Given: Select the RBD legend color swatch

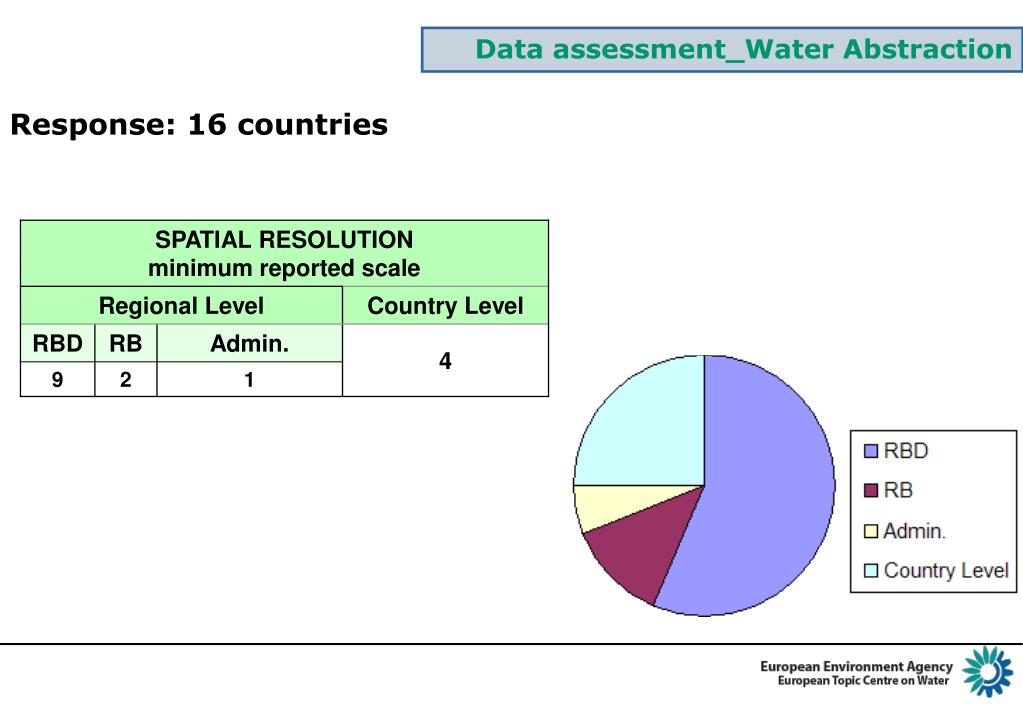Looking at the screenshot, I should [x=871, y=452].
